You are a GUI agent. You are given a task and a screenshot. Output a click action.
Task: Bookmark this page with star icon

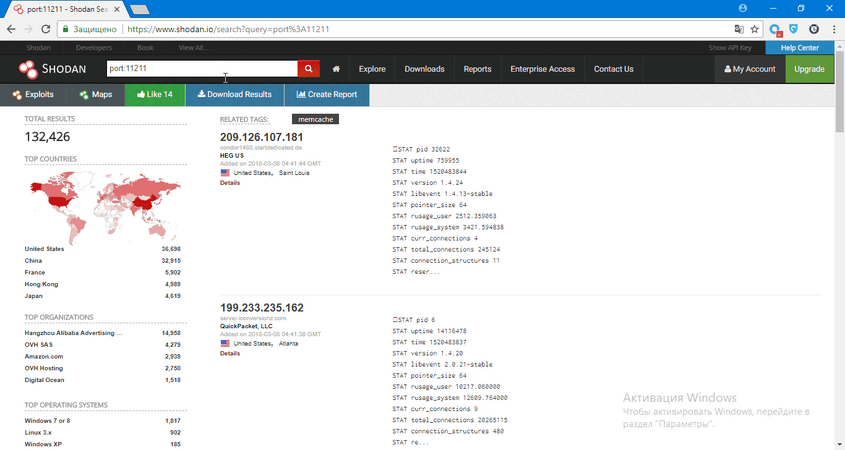pyautogui.click(x=755, y=29)
